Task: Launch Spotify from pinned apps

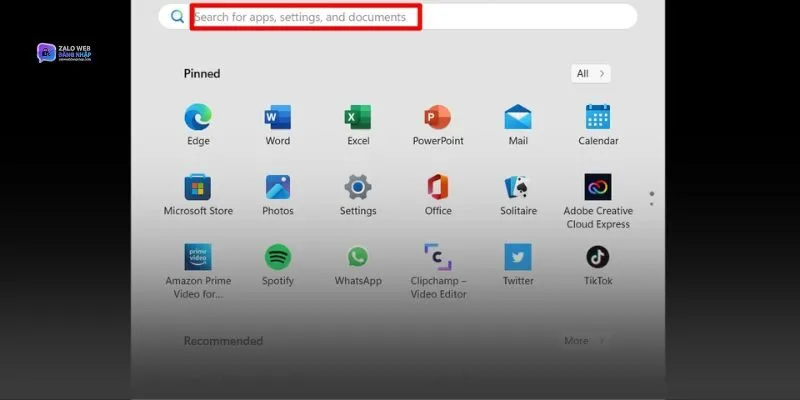Action: point(278,258)
